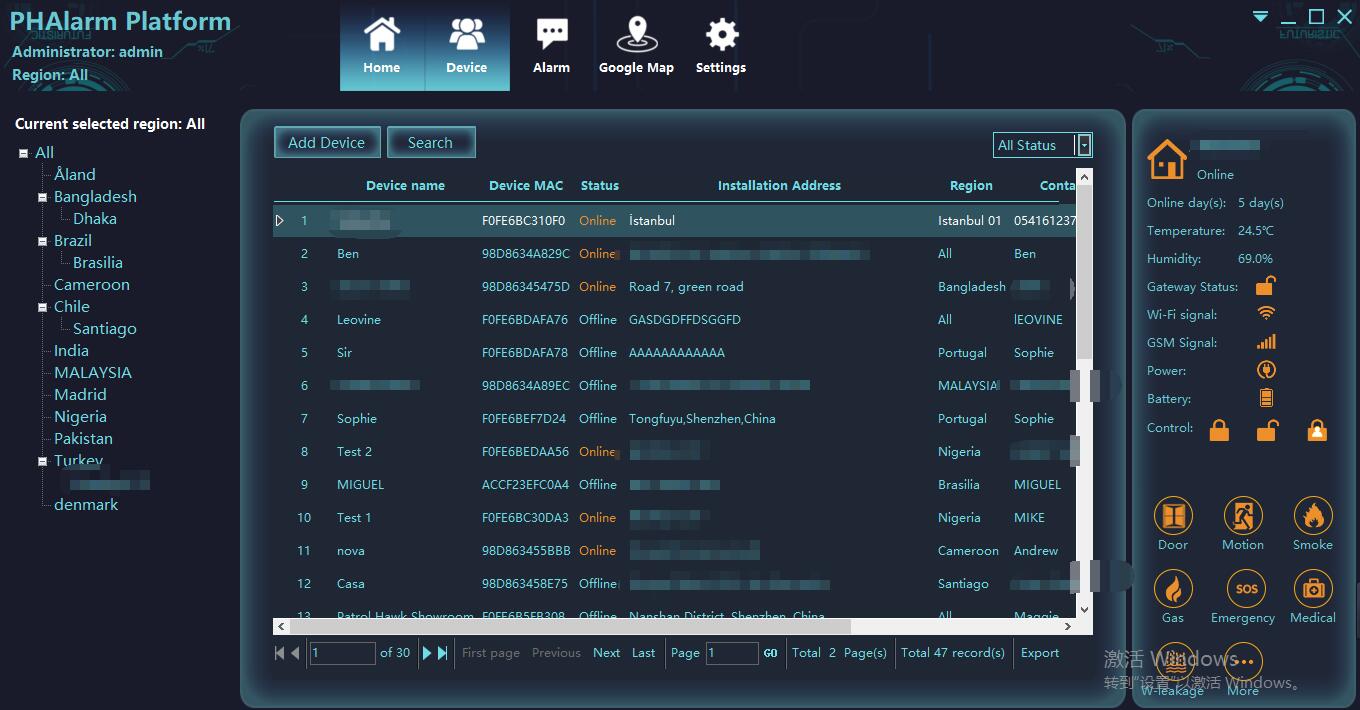The height and width of the screenshot is (710, 1360).
Task: Select Madrid in the region tree
Action: 80,394
